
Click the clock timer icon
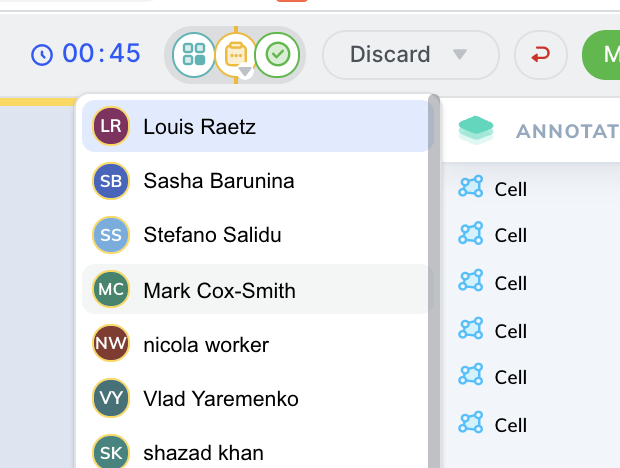pyautogui.click(x=42, y=55)
